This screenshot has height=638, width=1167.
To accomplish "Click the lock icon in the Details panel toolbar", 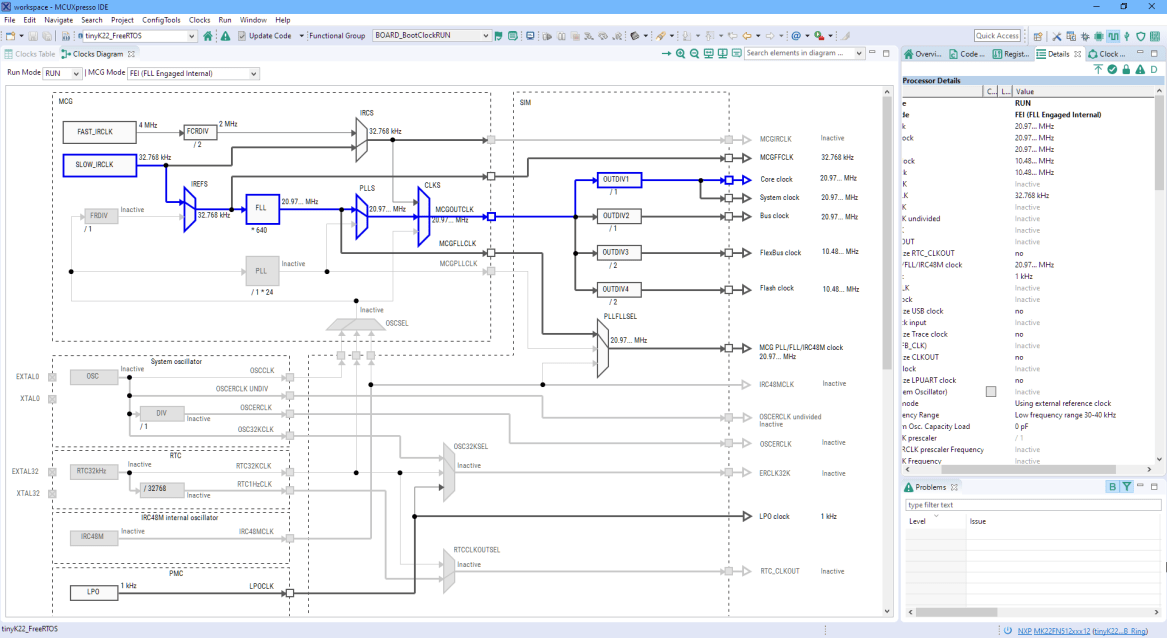I will 1126,68.
